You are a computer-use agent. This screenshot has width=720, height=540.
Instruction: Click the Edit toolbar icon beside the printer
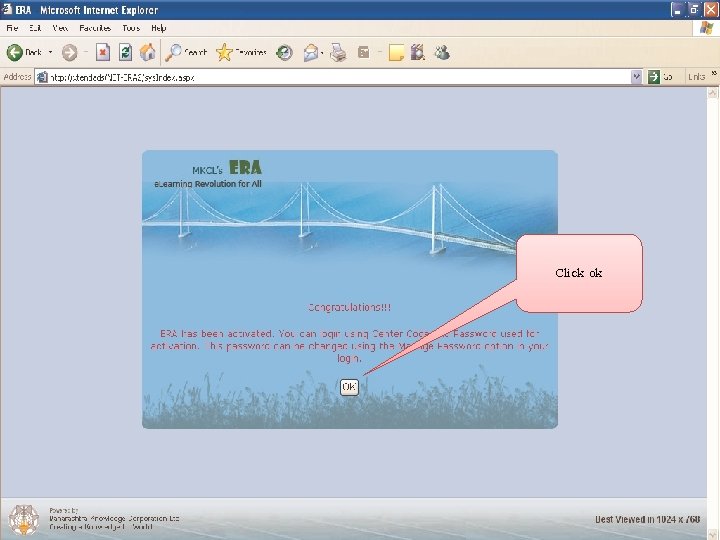point(364,52)
